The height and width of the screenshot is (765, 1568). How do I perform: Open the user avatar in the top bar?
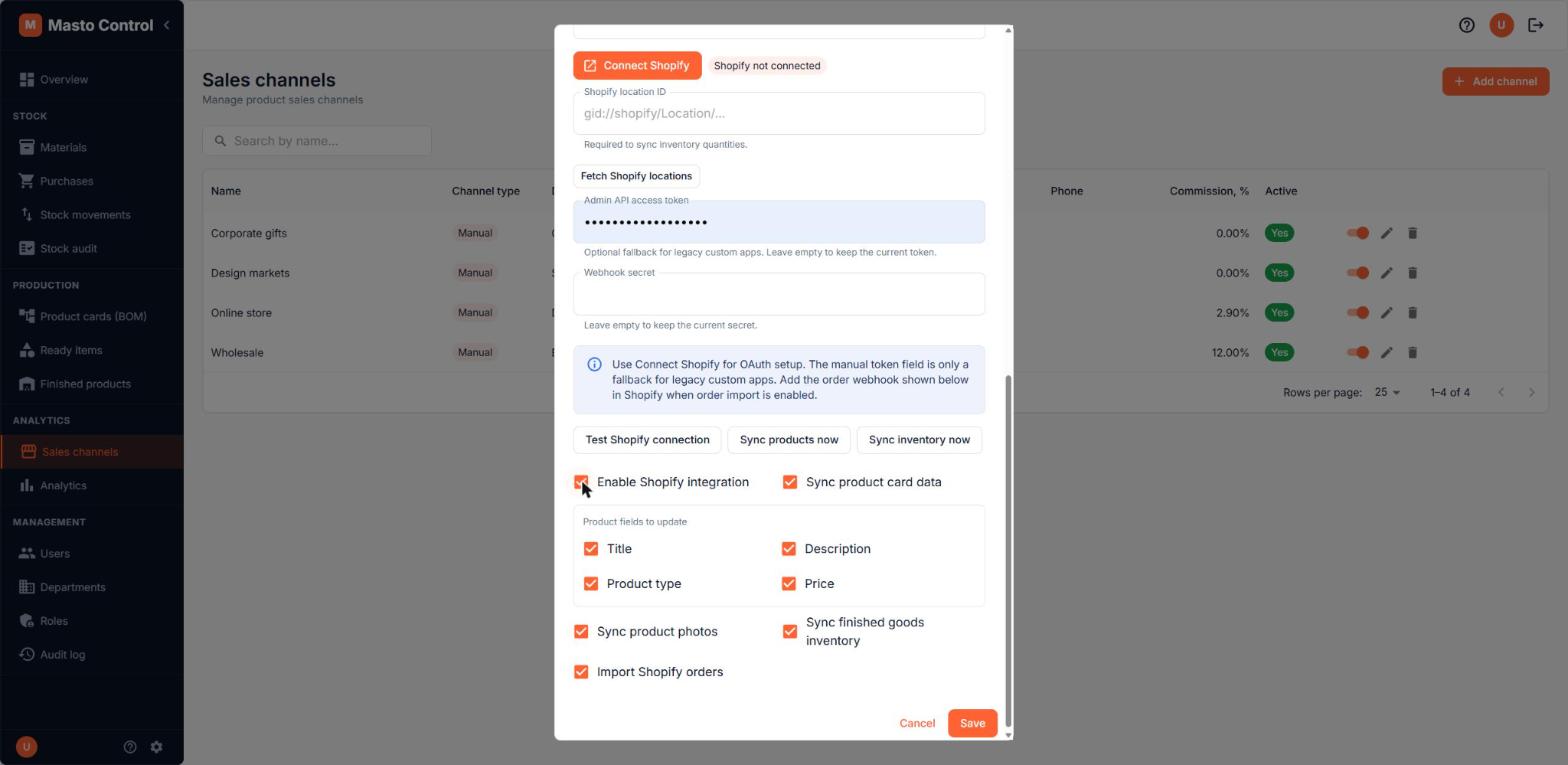tap(1501, 25)
